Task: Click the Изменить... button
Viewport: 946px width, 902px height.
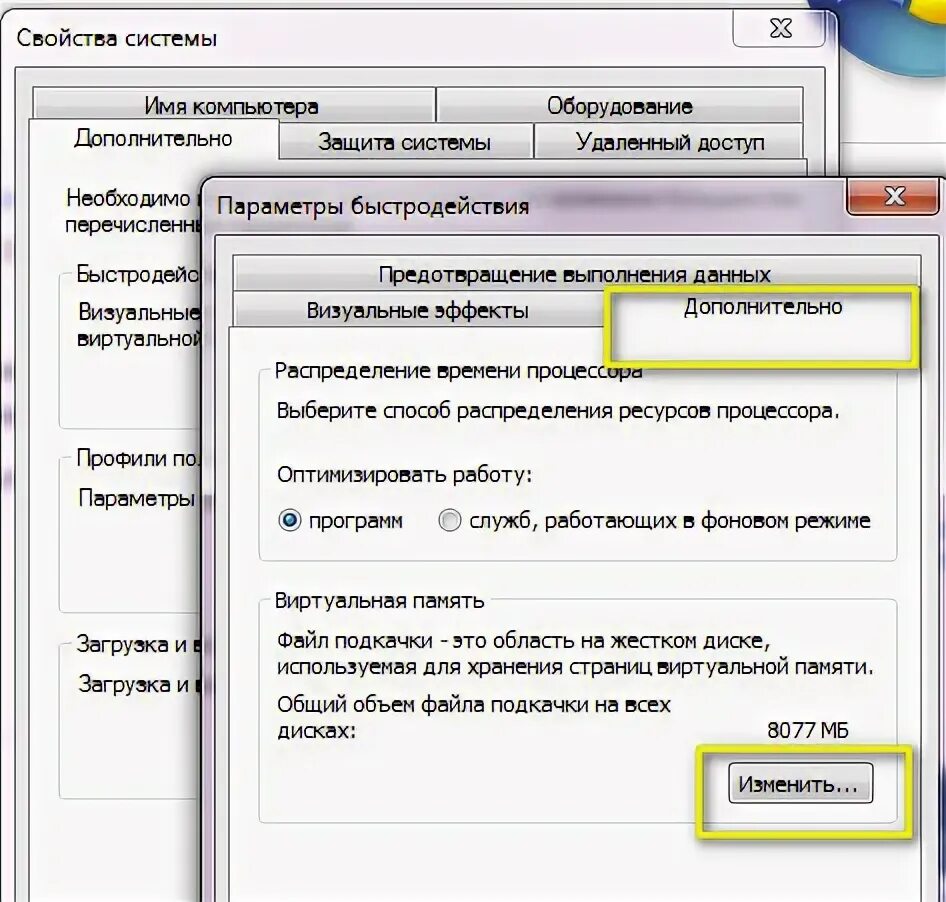Action: pos(801,783)
